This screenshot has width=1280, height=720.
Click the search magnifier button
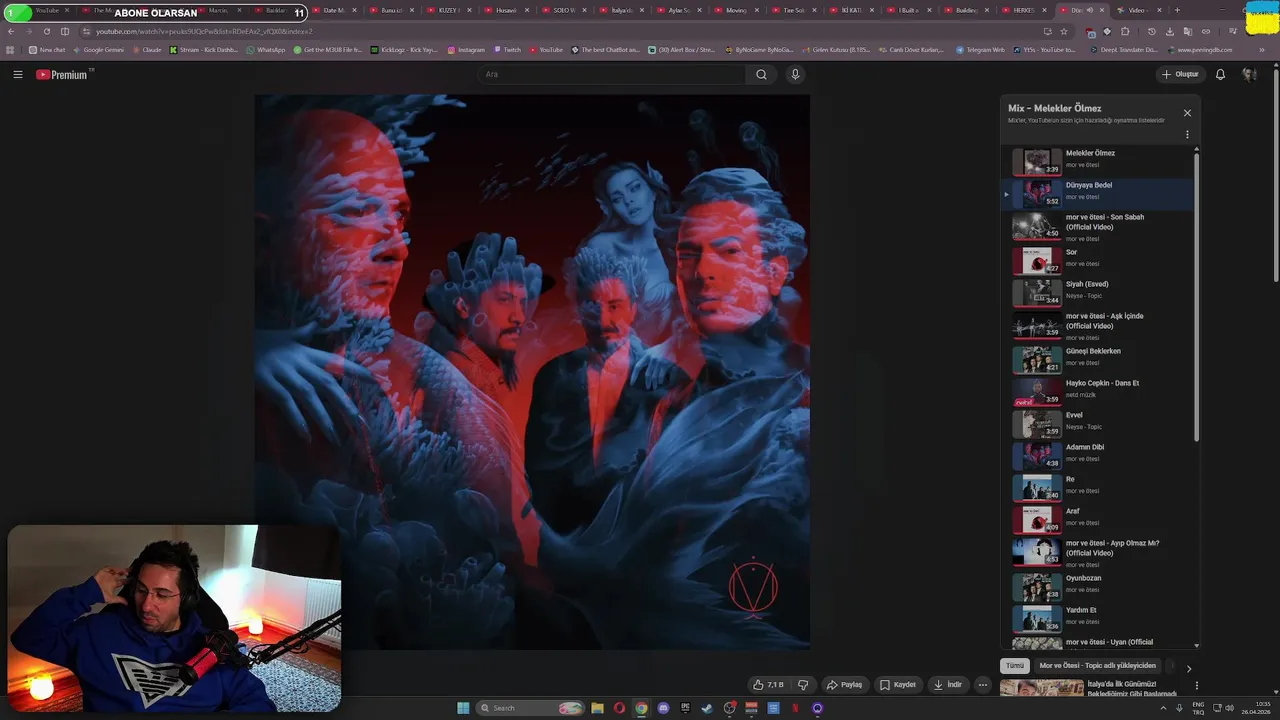[761, 74]
